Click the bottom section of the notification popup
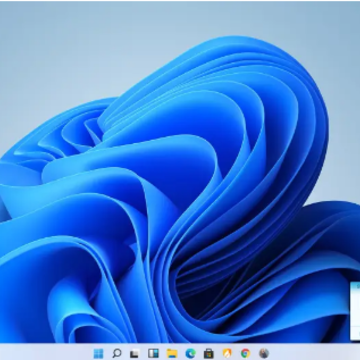 (355, 333)
